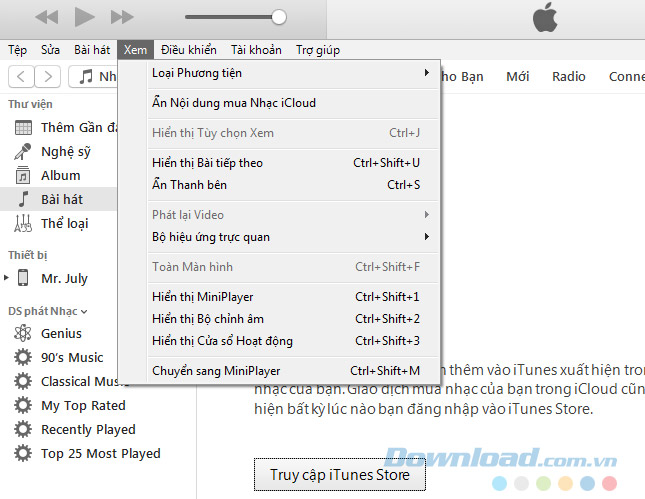Open the music note media picker
Viewport: 645px width, 499px height.
click(93, 77)
